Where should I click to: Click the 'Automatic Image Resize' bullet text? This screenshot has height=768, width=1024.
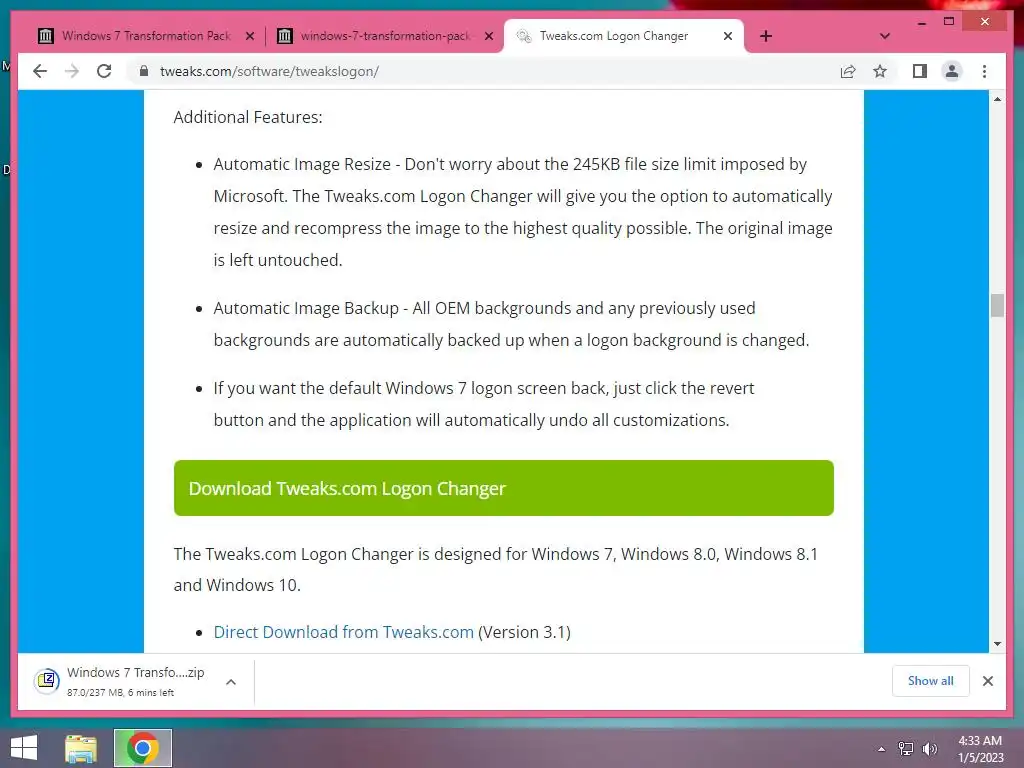(x=302, y=164)
